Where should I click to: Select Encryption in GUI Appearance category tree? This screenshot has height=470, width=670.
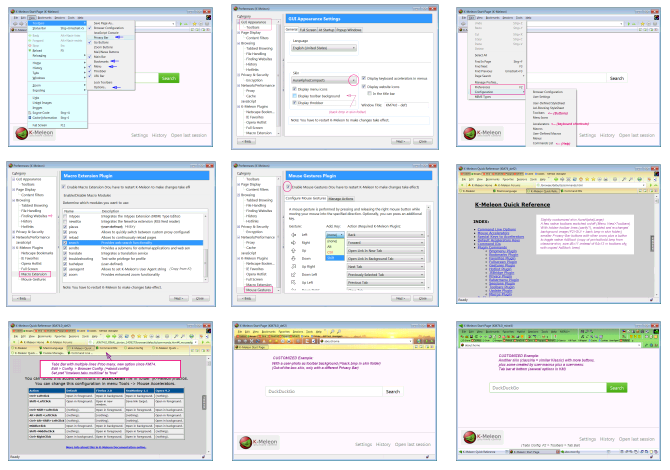point(254,80)
